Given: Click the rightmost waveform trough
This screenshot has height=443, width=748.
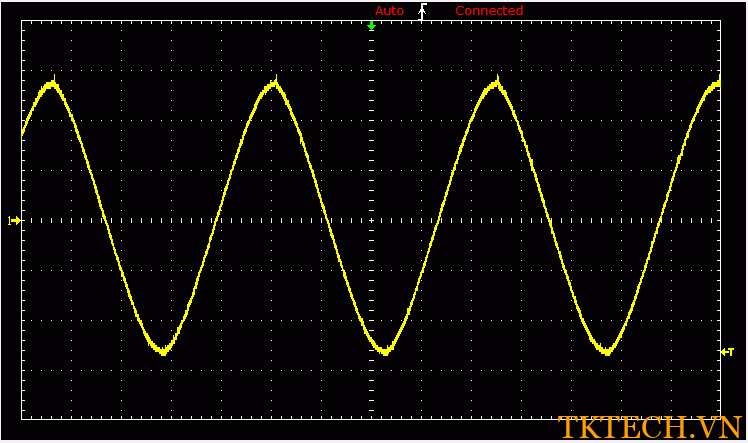Looking at the screenshot, I should pyautogui.click(x=605, y=350).
